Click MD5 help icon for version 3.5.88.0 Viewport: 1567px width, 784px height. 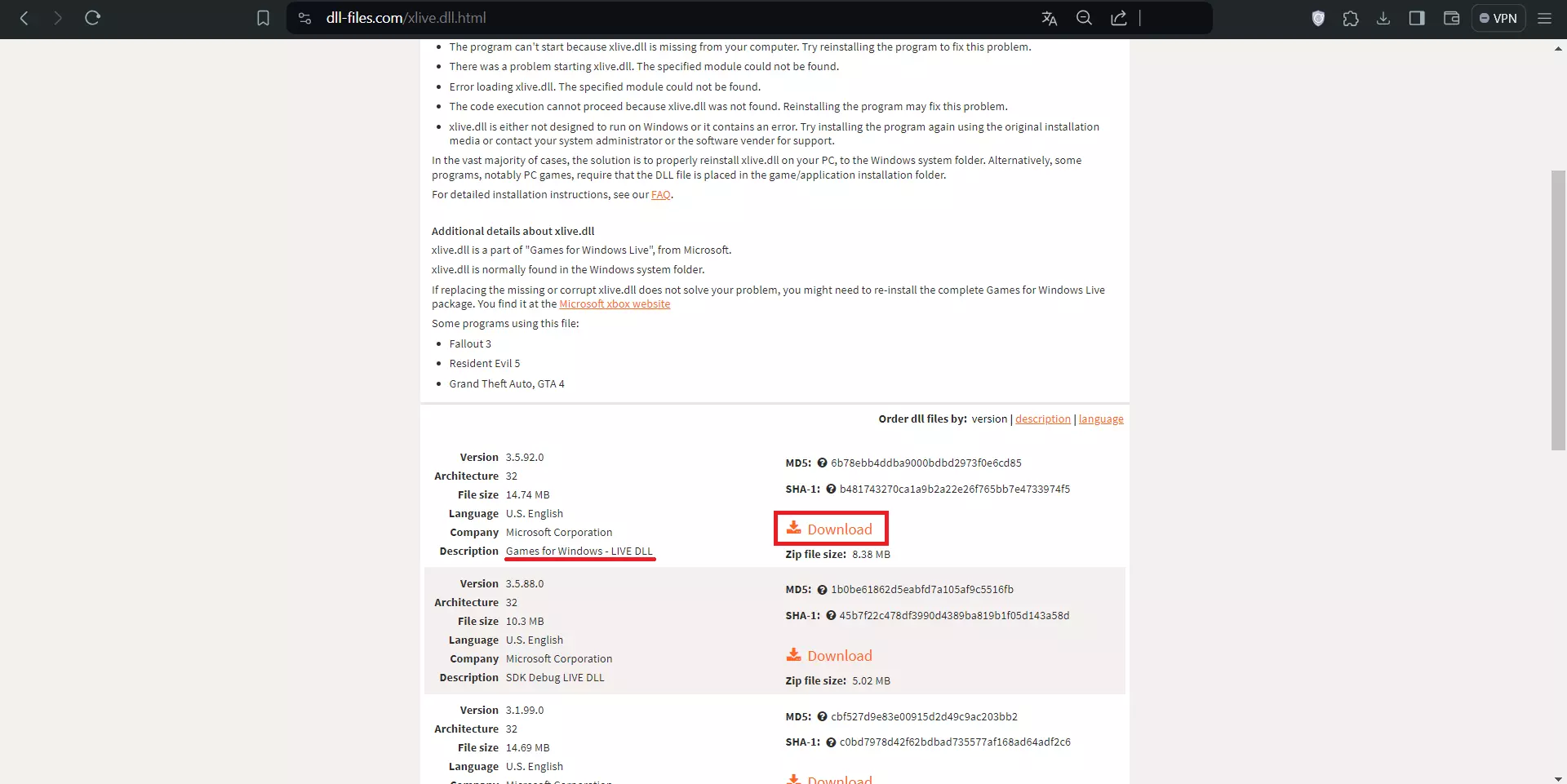[822, 590]
